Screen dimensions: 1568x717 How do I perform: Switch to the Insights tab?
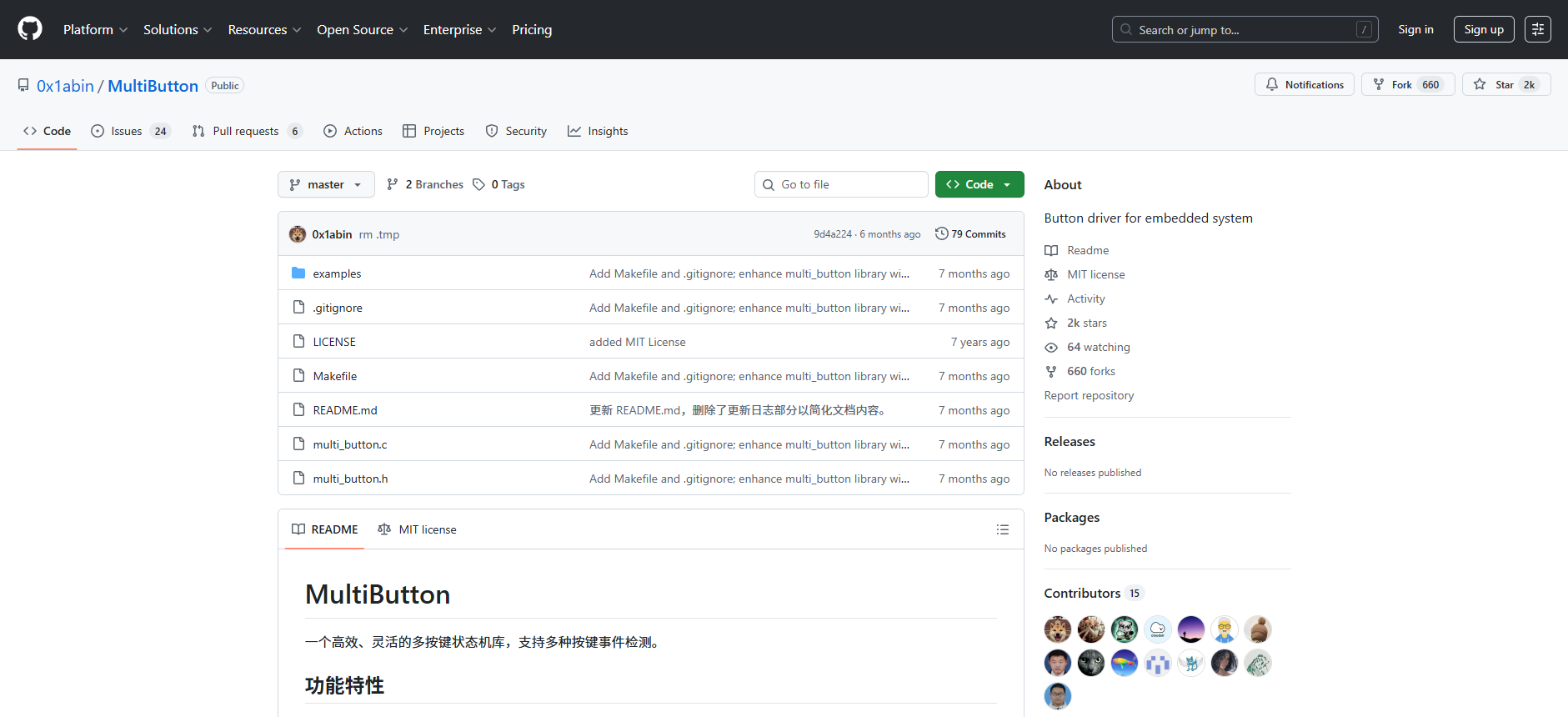[598, 131]
